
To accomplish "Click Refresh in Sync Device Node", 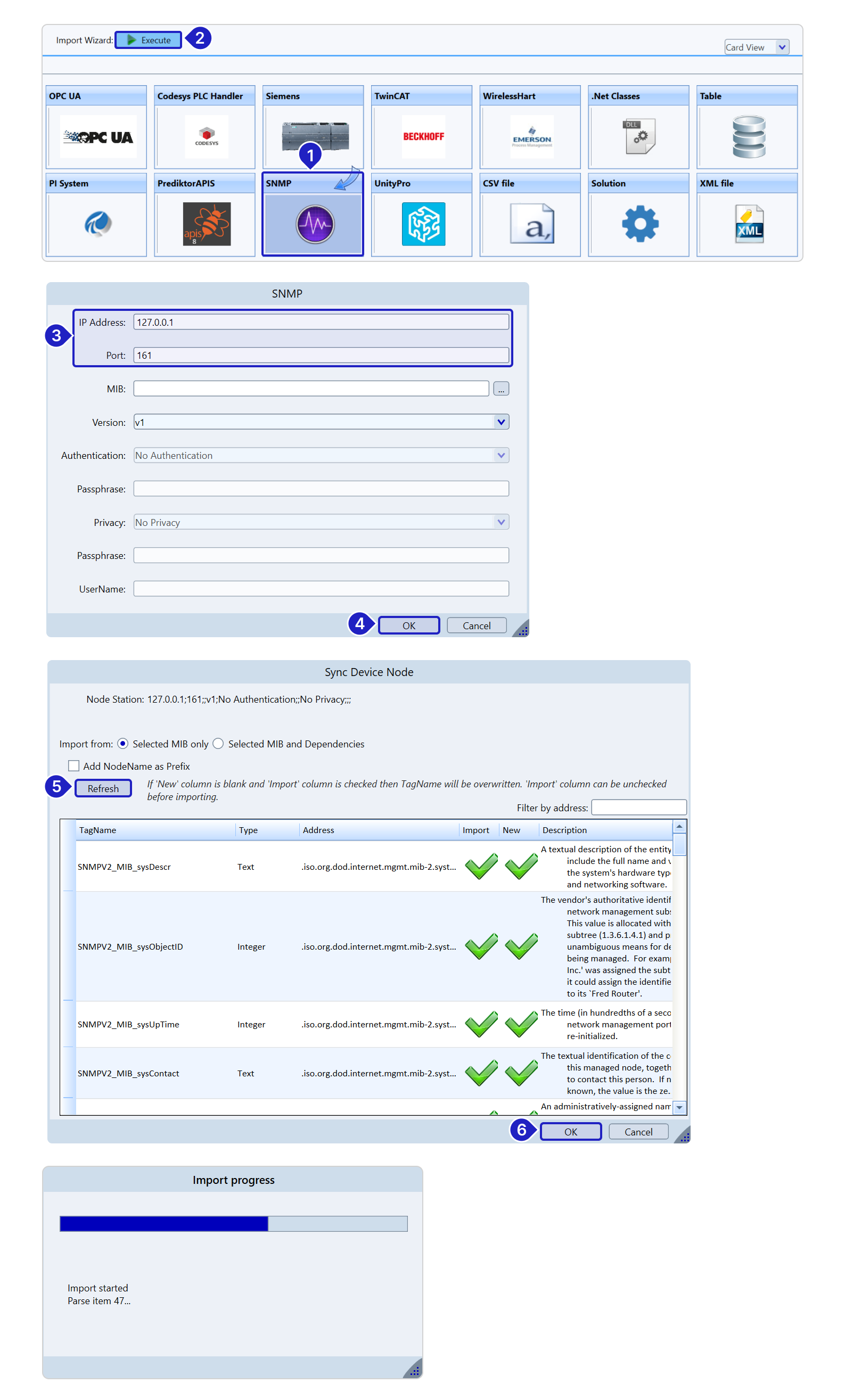I will point(103,788).
